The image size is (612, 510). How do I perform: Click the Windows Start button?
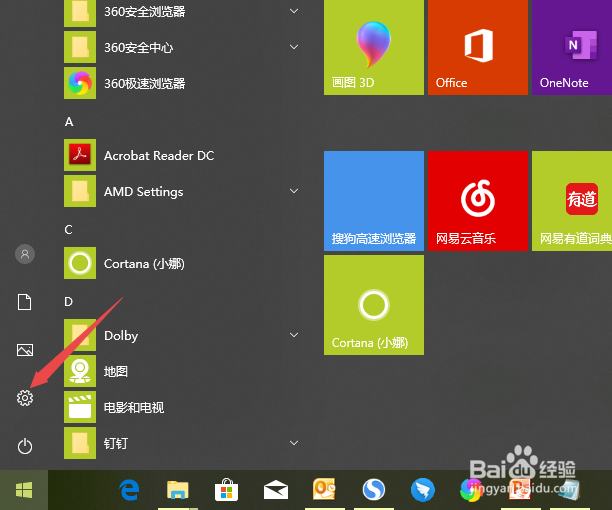(24, 490)
